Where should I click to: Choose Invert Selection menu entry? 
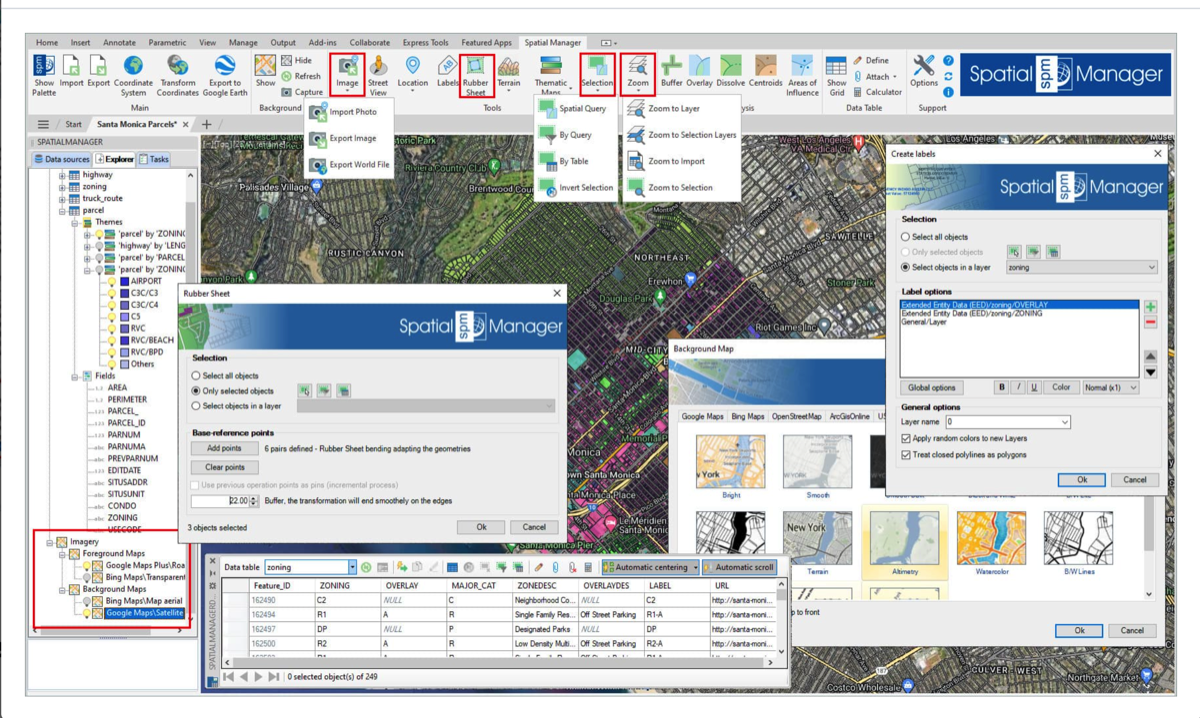point(577,187)
